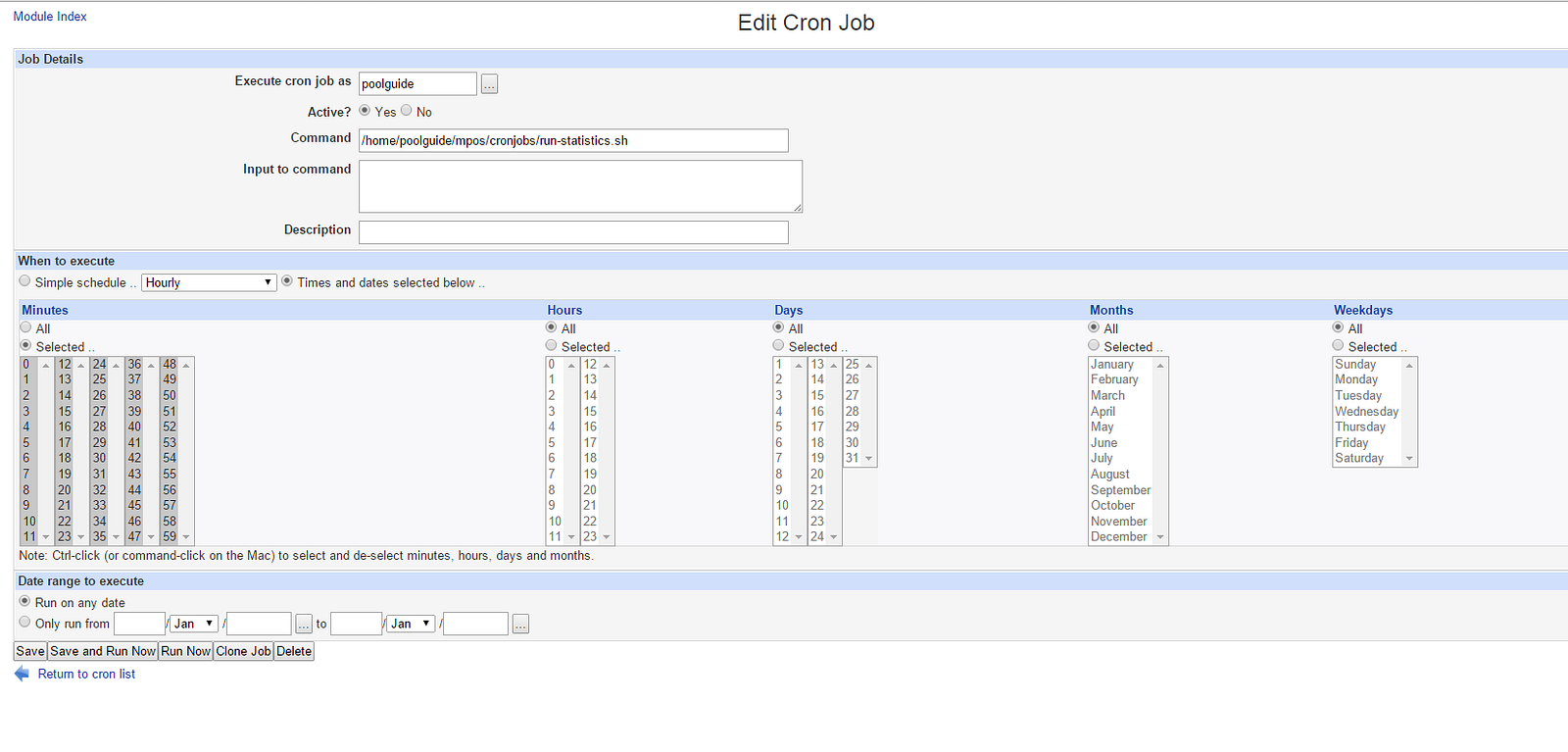Select All under Hours
The image size is (1568, 752).
pos(551,327)
